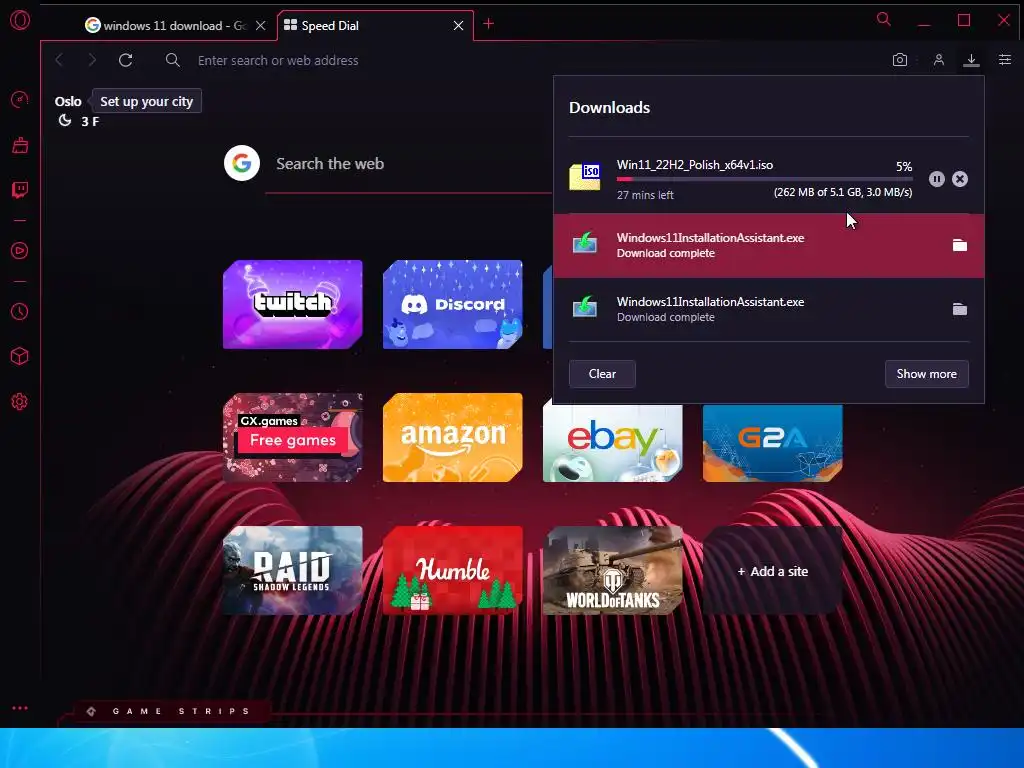Open Player icon in sidebar
This screenshot has width=1024, height=768.
20,251
